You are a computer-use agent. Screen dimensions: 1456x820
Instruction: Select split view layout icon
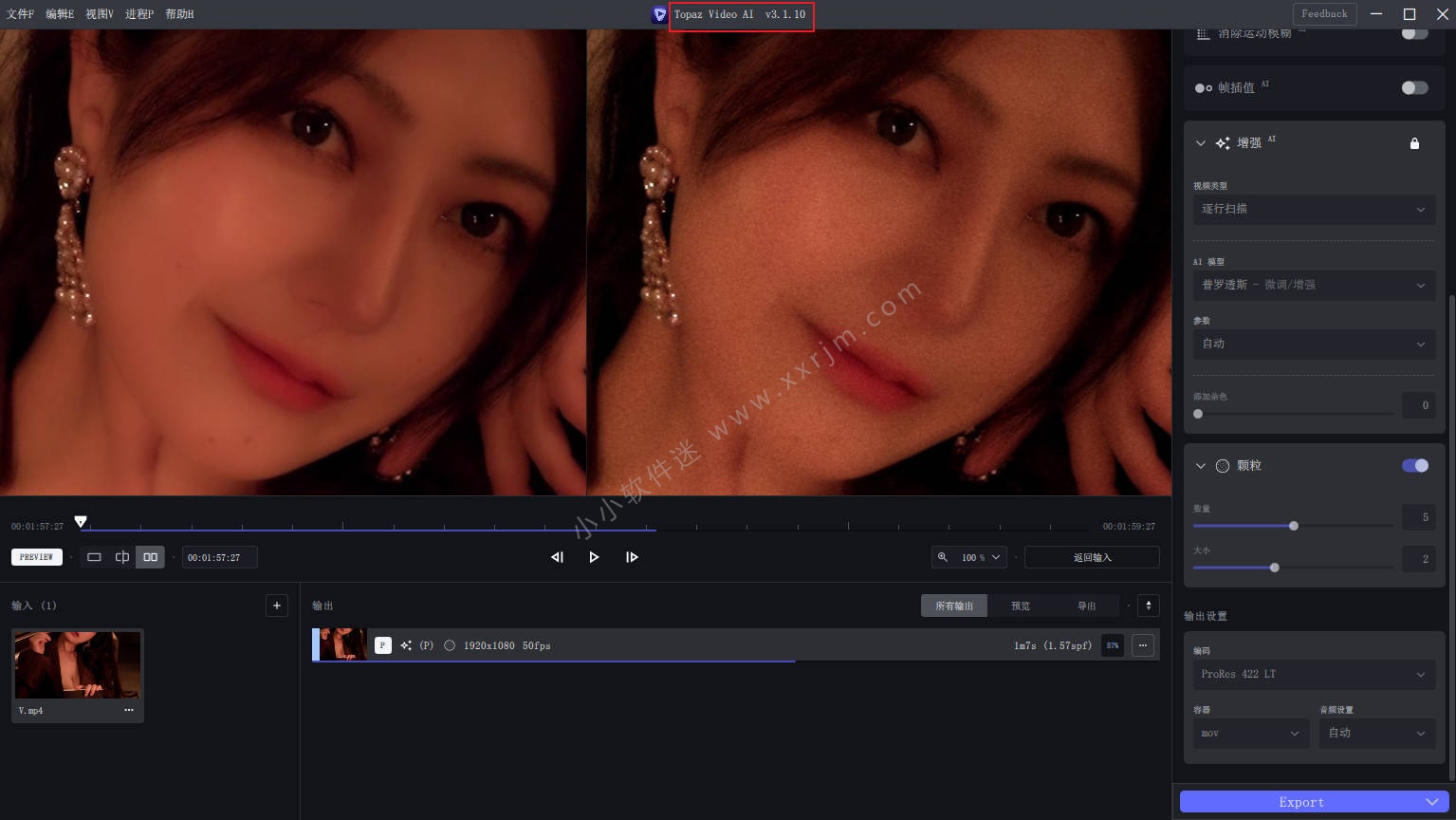[x=122, y=557]
